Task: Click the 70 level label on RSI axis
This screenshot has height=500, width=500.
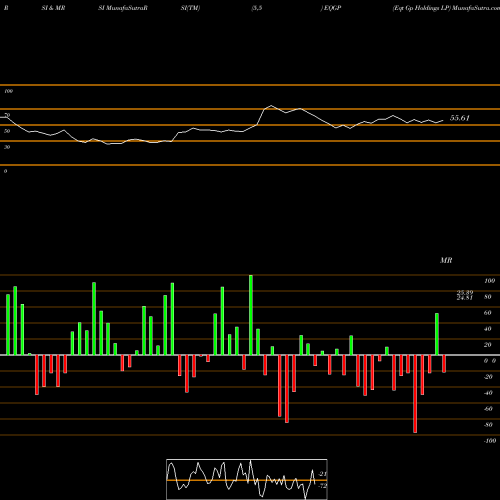Action: (x=7, y=115)
